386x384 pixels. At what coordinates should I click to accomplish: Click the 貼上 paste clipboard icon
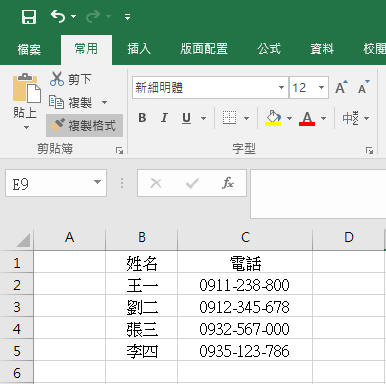pos(27,88)
